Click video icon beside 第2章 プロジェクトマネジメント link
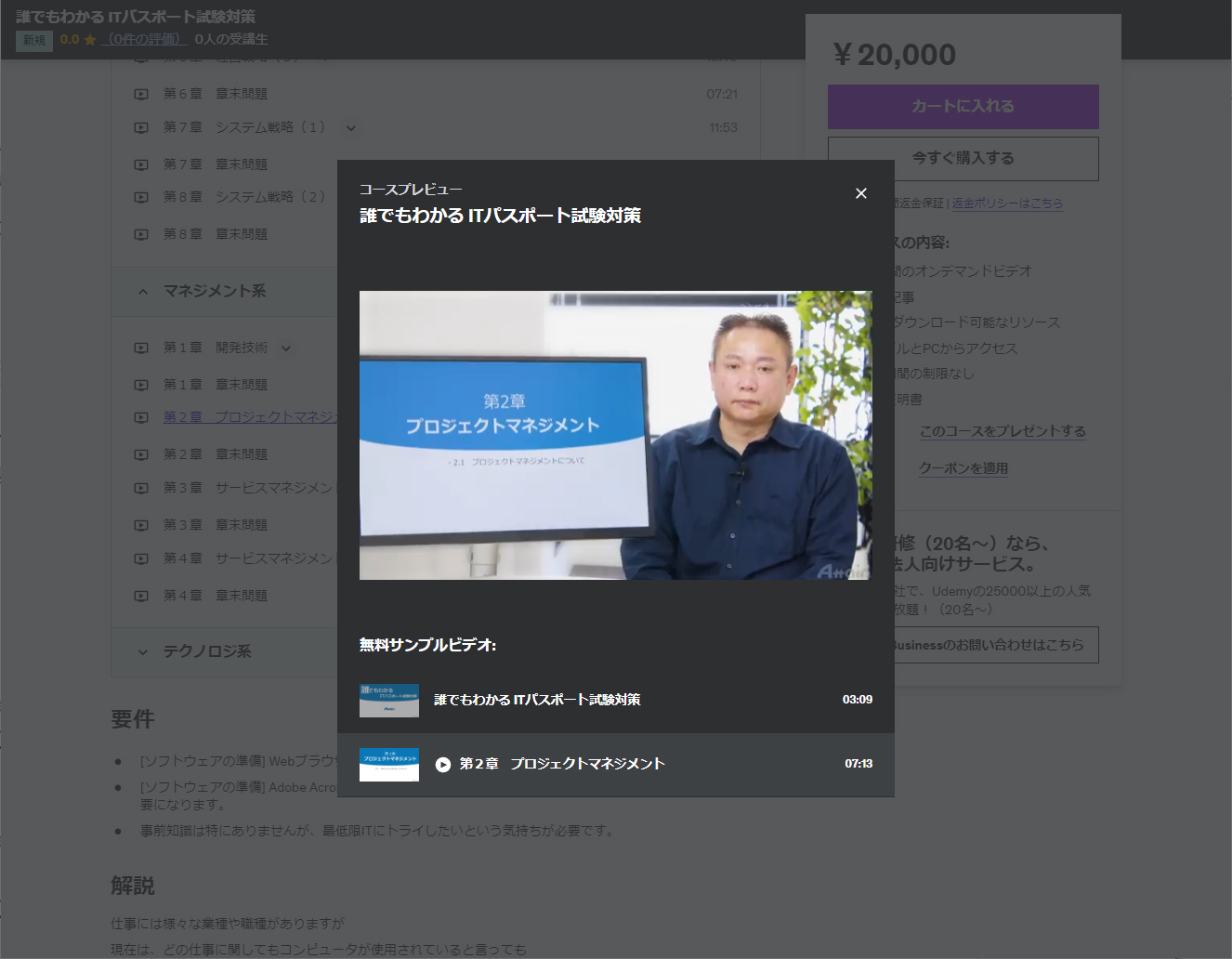This screenshot has height=959, width=1232. click(x=141, y=417)
